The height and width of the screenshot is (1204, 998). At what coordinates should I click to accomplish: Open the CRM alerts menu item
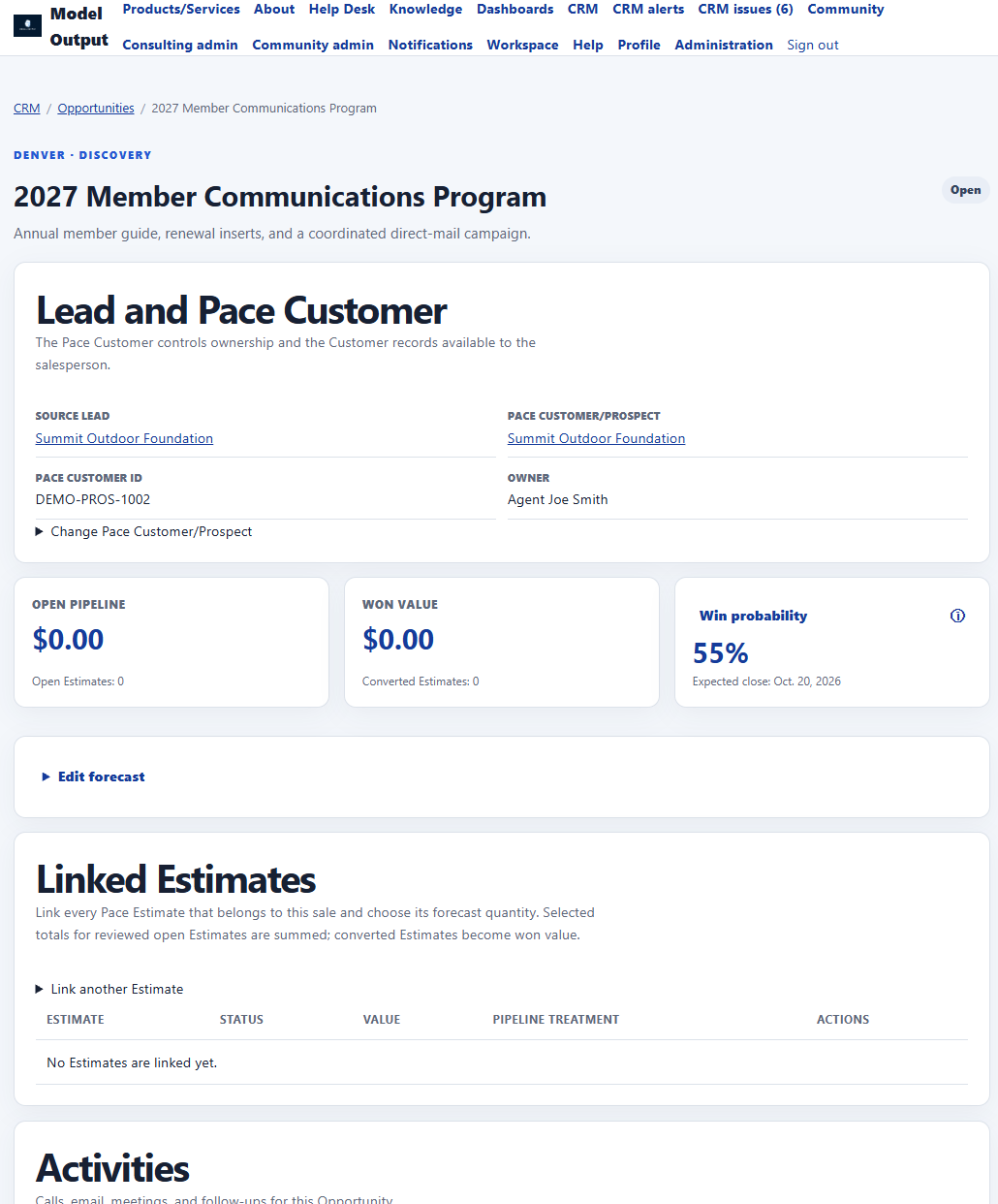tap(648, 9)
